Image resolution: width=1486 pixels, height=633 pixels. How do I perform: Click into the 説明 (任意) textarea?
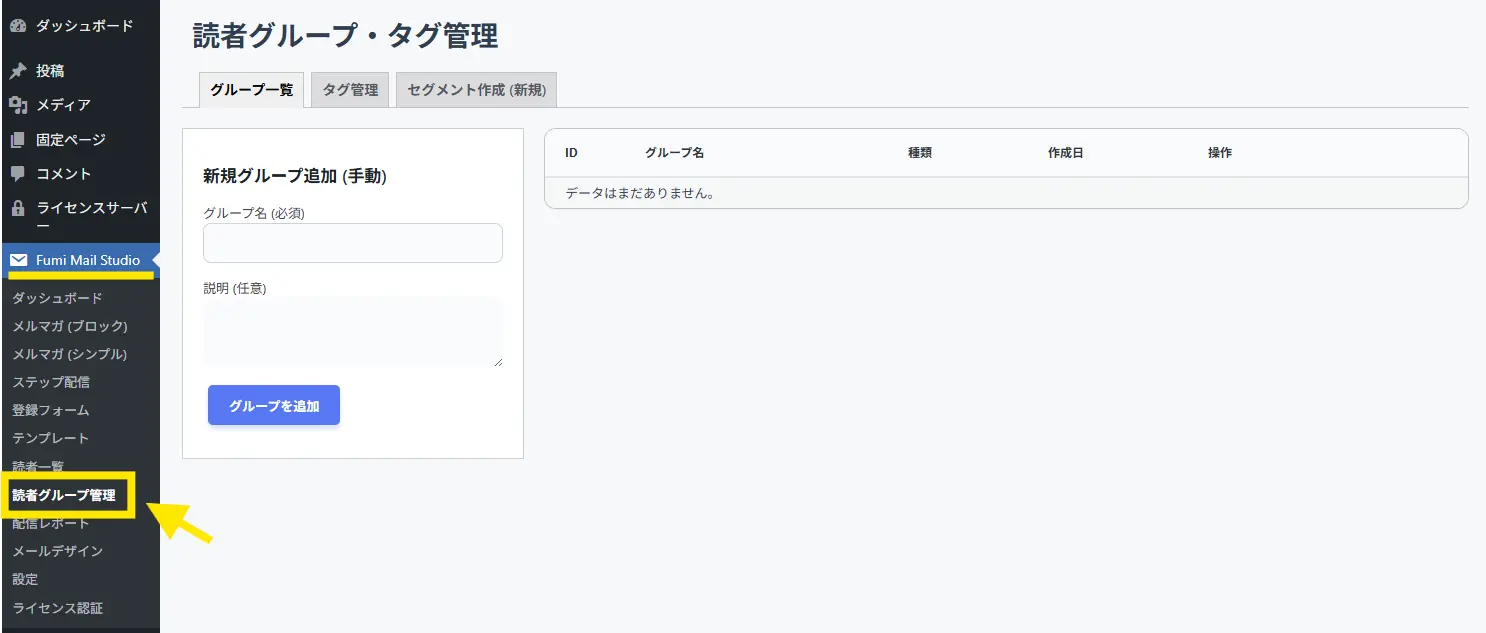tap(352, 331)
